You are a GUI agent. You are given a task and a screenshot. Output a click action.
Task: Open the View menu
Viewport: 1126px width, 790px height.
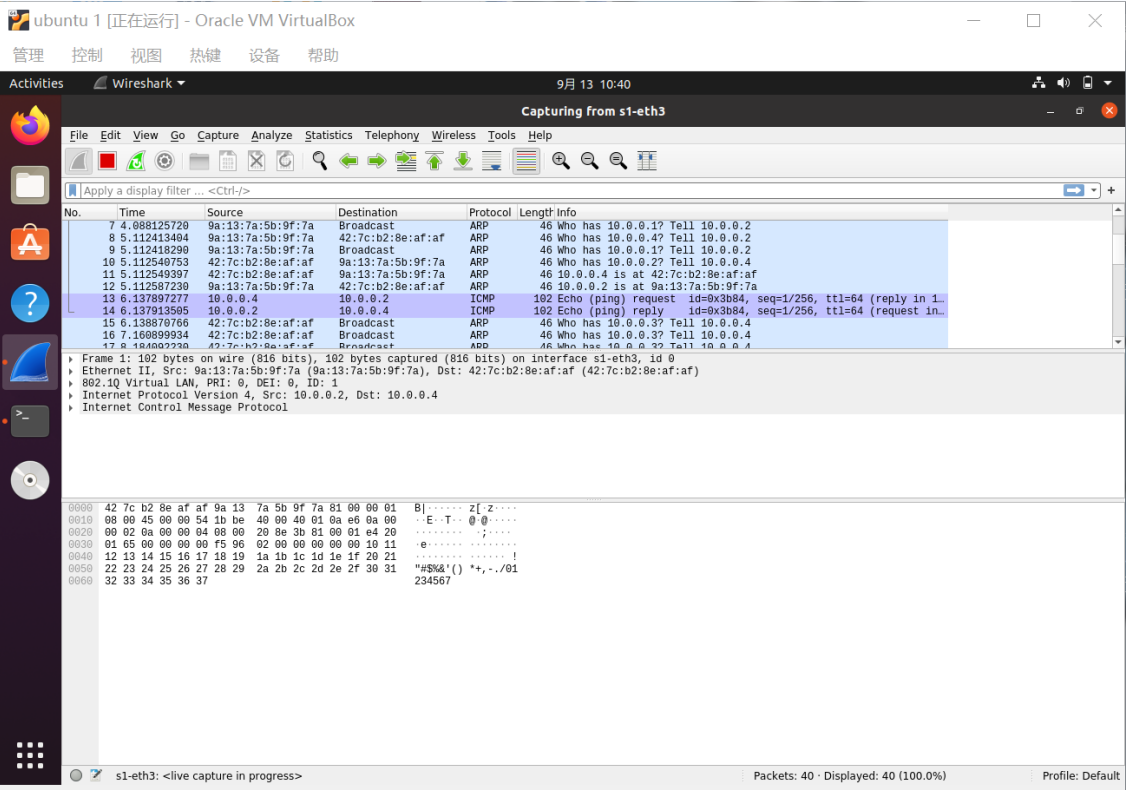pyautogui.click(x=145, y=135)
